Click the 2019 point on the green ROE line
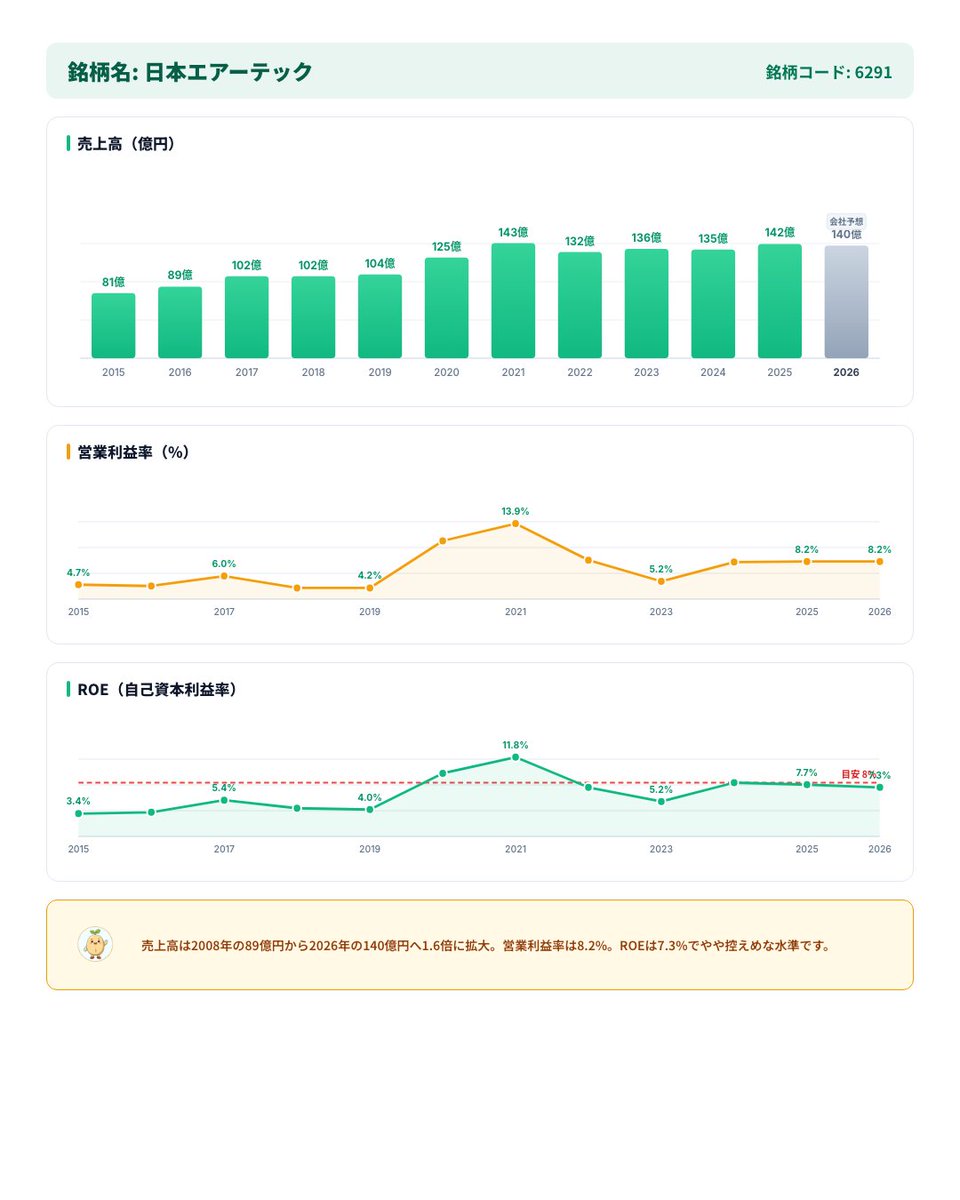This screenshot has width=960, height=1200. pos(370,809)
